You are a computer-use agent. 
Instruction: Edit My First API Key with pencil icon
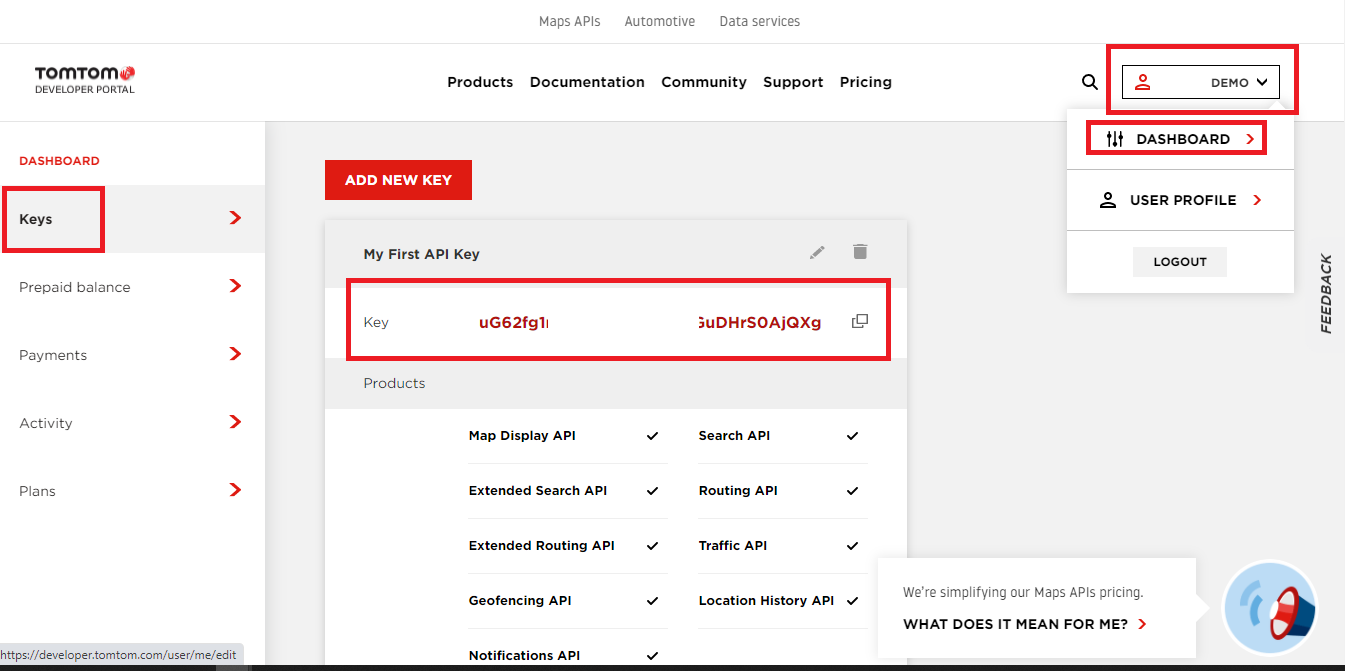tap(818, 253)
